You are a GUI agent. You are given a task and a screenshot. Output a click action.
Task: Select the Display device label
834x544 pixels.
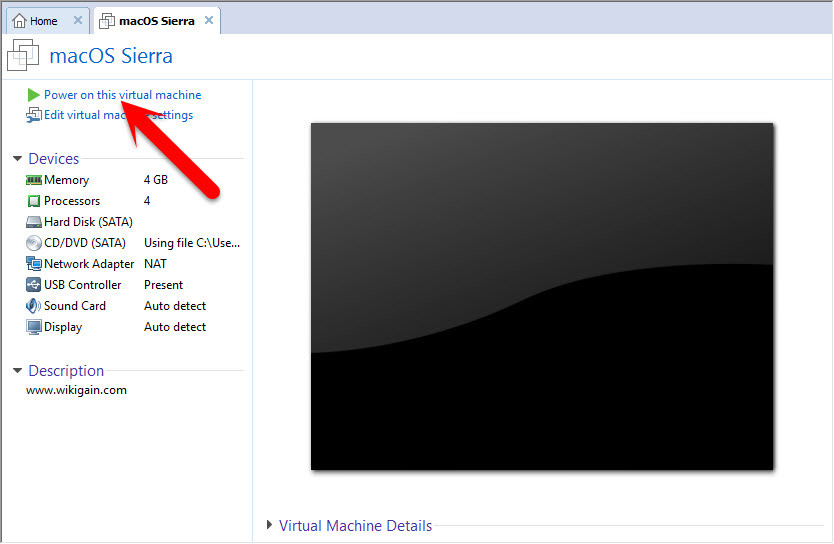click(63, 327)
